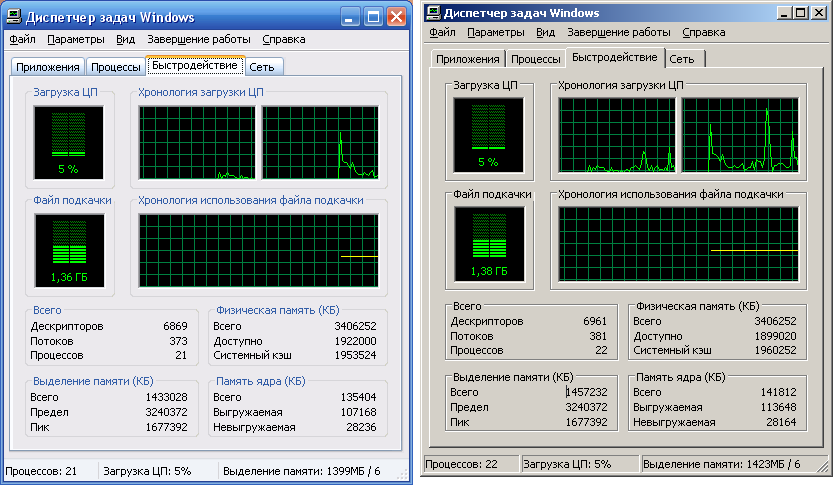Click Невыгружаемая value 28236
The width and height of the screenshot is (840, 485).
click(361, 428)
